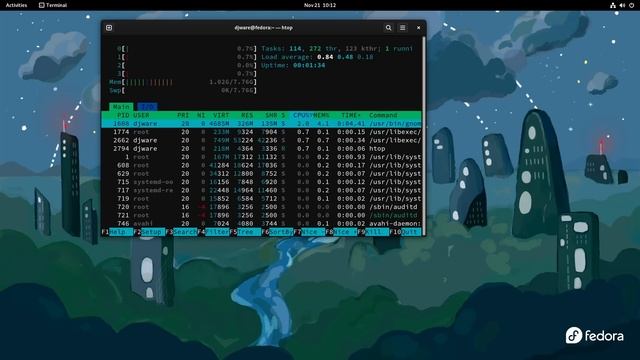Screen dimensions: 640x360
Task: Sort by the VIRT column header
Action: tap(221, 115)
